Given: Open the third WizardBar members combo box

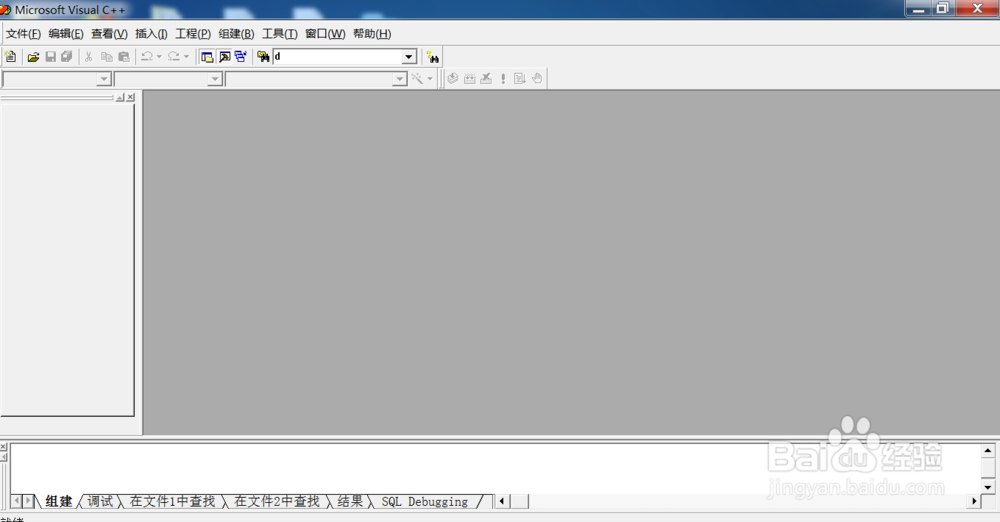Looking at the screenshot, I should coord(316,79).
